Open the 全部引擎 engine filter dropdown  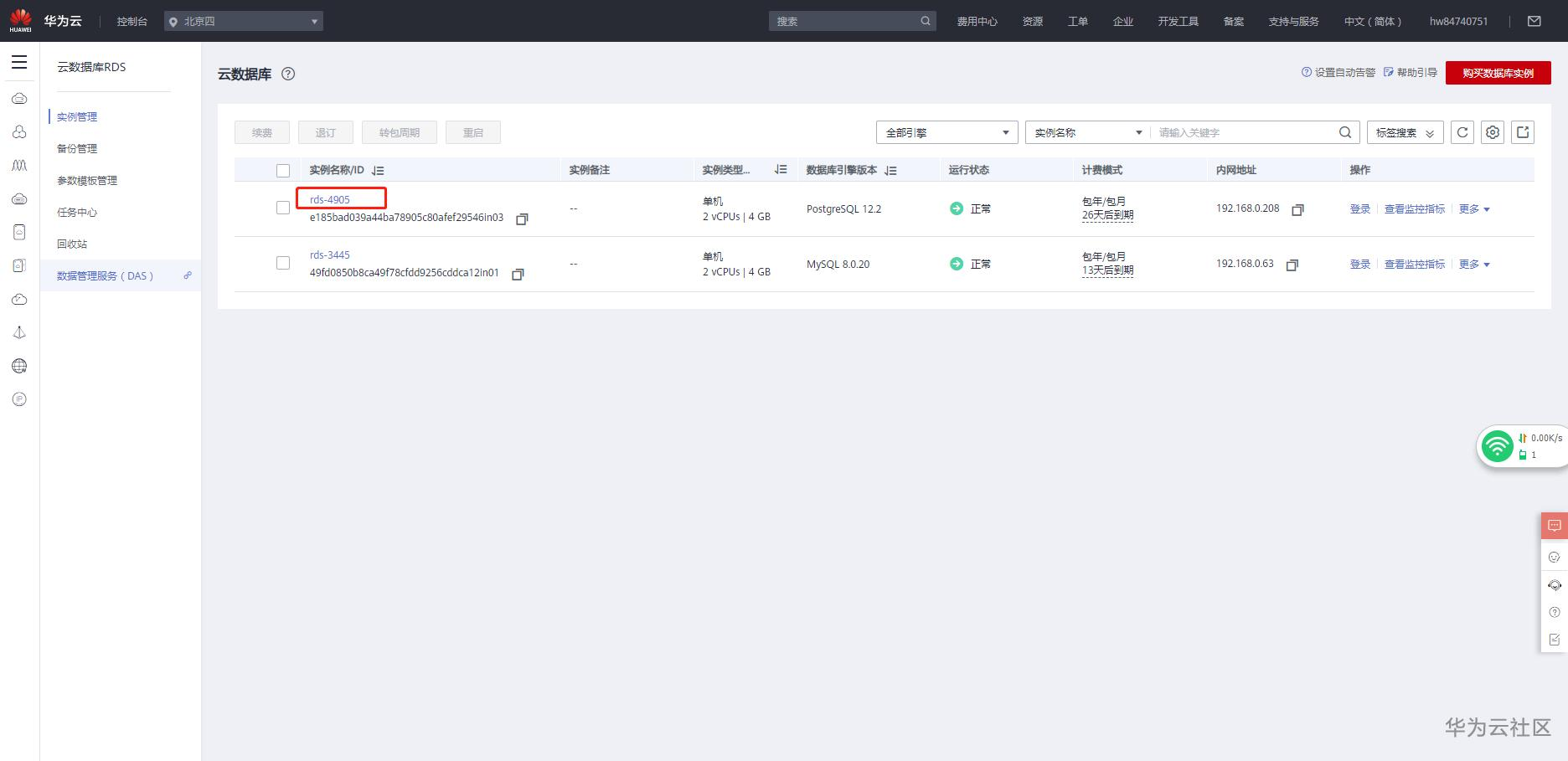947,132
